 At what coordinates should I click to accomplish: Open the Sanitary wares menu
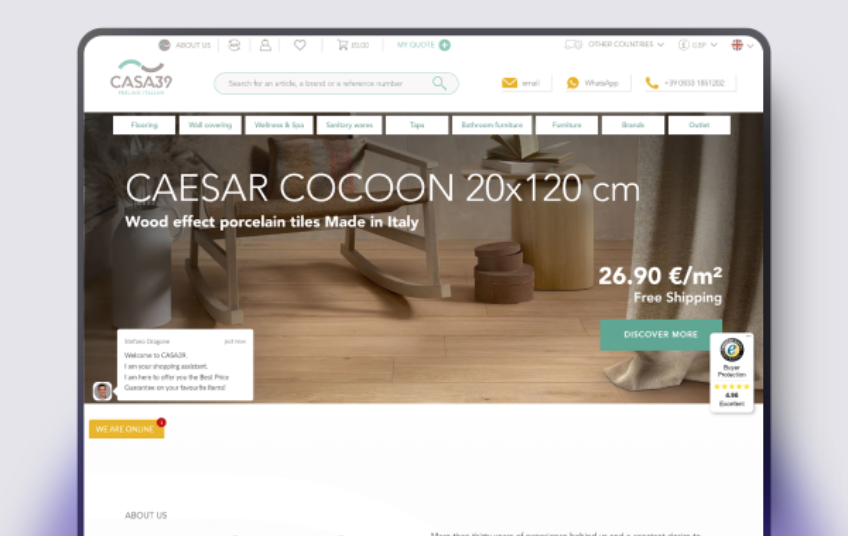[349, 125]
